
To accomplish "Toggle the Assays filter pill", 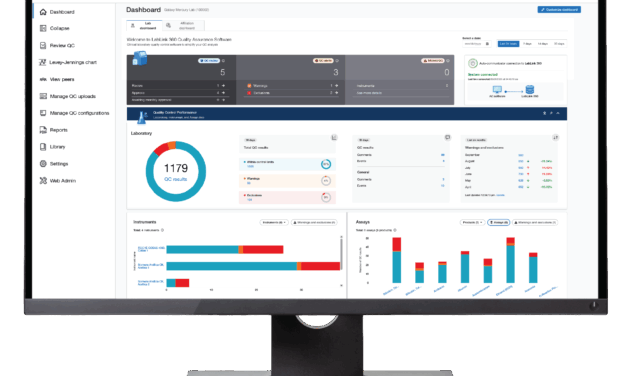I will [498, 222].
